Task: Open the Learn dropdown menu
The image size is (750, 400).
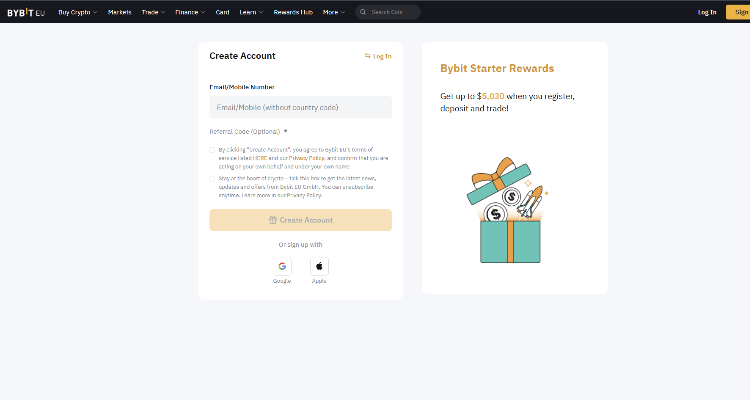Action: pos(252,12)
